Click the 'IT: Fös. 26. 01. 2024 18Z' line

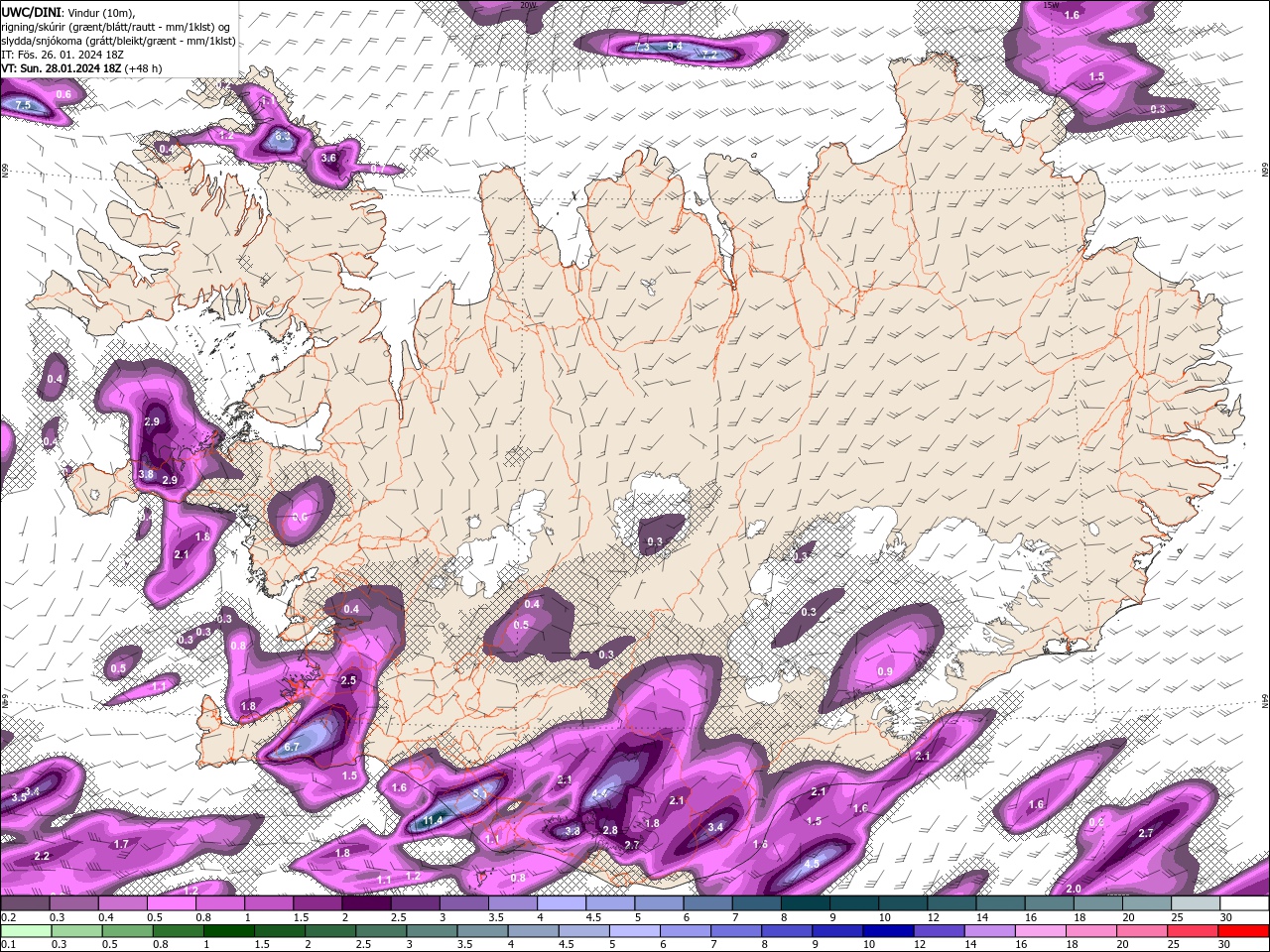pyautogui.click(x=63, y=55)
